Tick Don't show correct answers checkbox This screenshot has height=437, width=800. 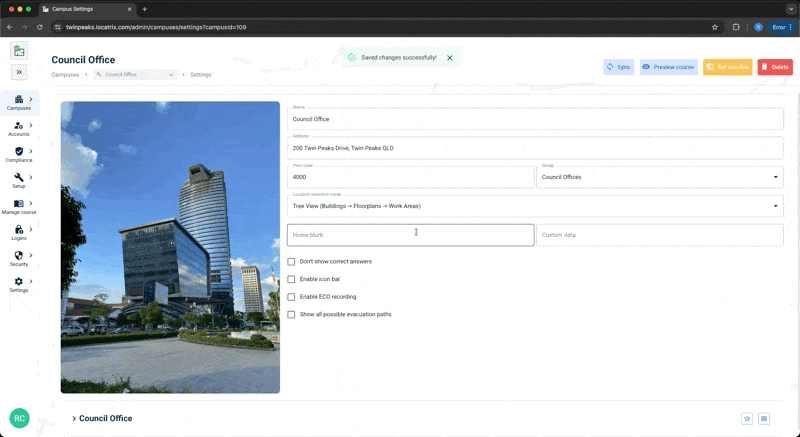291,262
